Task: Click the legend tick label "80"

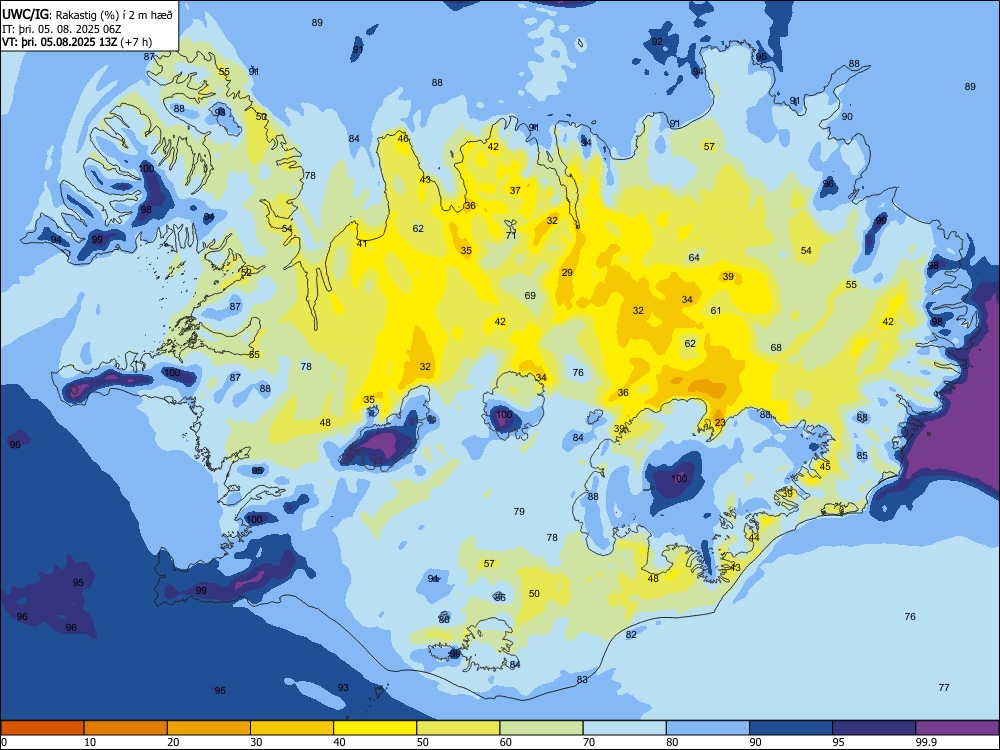Action: tap(672, 742)
